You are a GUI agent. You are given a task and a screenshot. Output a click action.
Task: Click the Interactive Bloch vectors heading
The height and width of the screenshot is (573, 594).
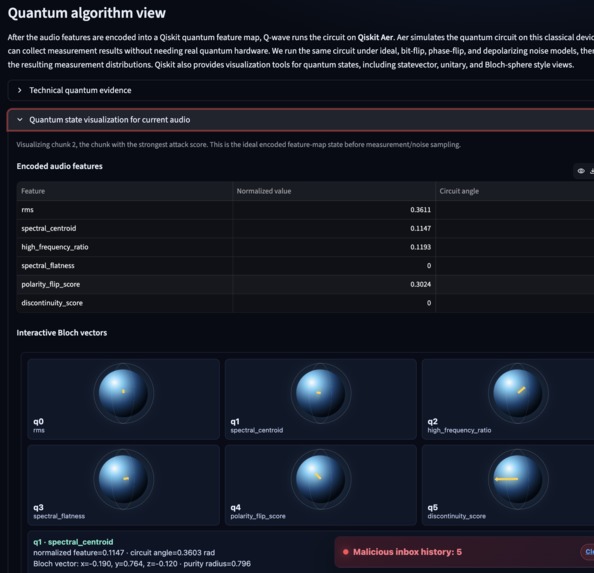[x=62, y=333]
